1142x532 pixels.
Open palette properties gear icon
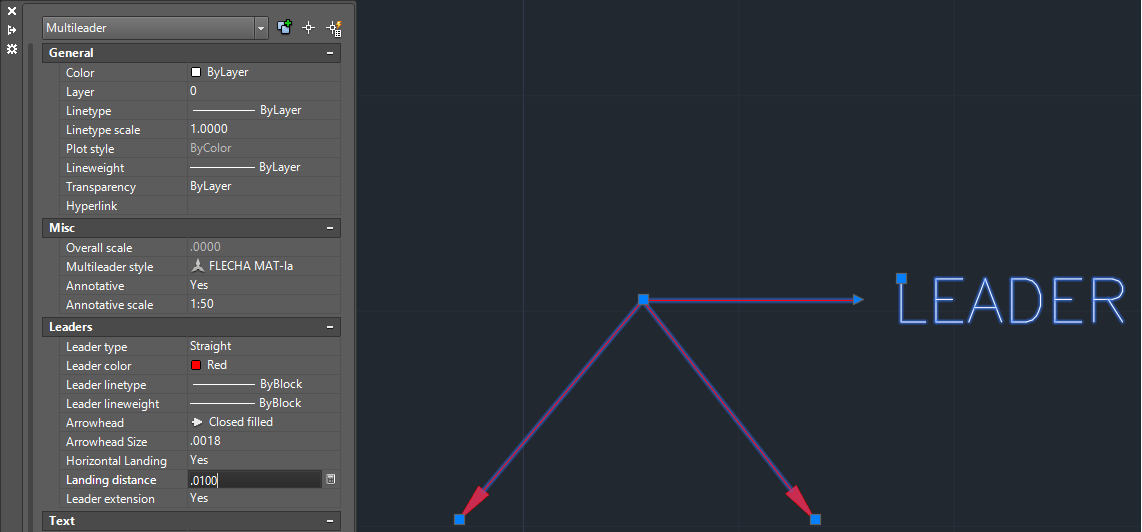(12, 49)
